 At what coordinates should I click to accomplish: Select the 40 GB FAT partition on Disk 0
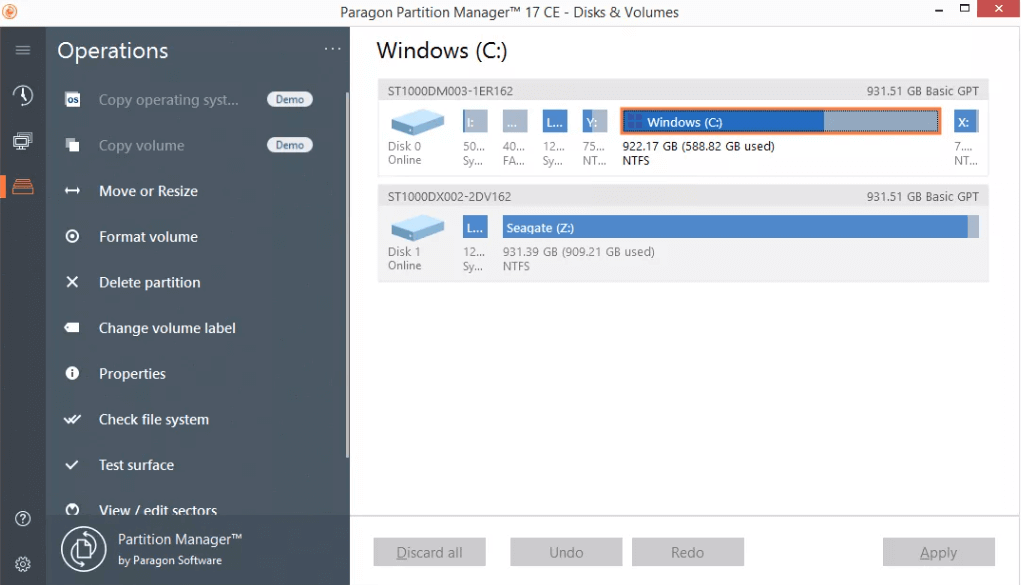(514, 122)
